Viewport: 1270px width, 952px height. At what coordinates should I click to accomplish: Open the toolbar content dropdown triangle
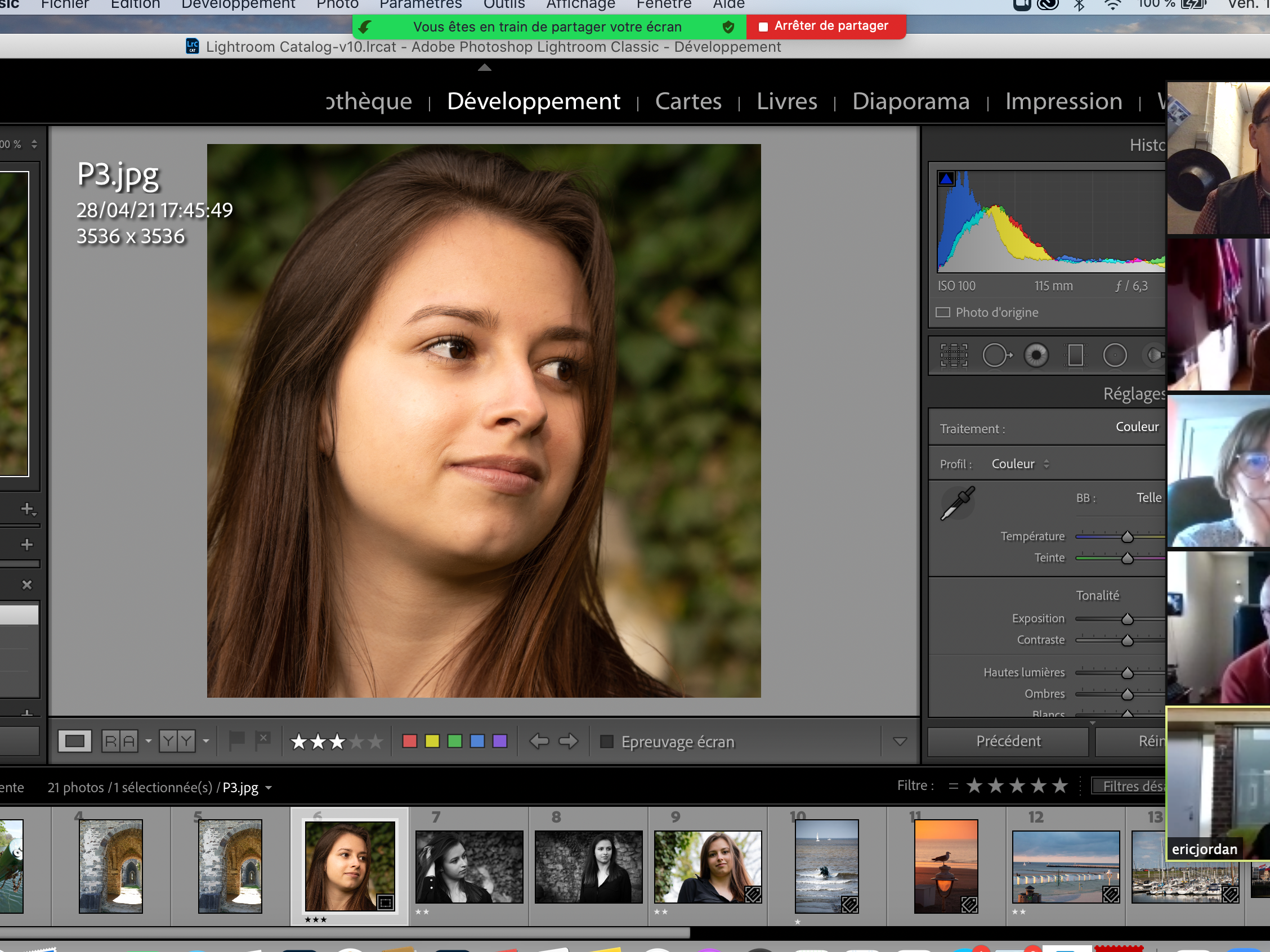coord(900,742)
